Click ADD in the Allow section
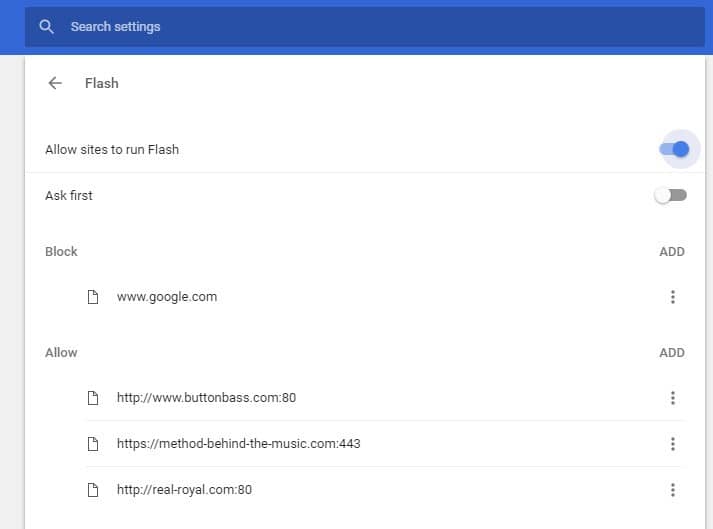Screen dimensions: 713x529 pos(672,353)
